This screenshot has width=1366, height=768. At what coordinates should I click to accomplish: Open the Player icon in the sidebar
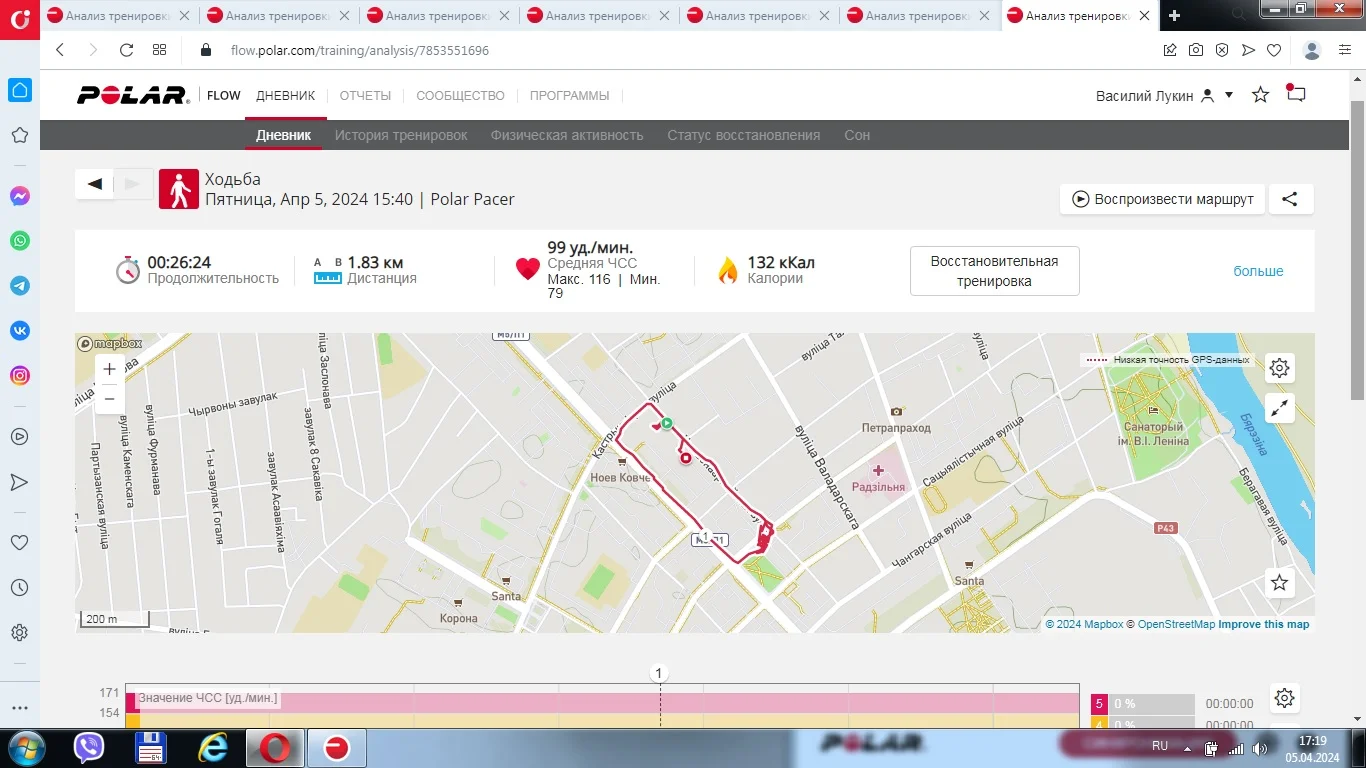click(x=19, y=437)
